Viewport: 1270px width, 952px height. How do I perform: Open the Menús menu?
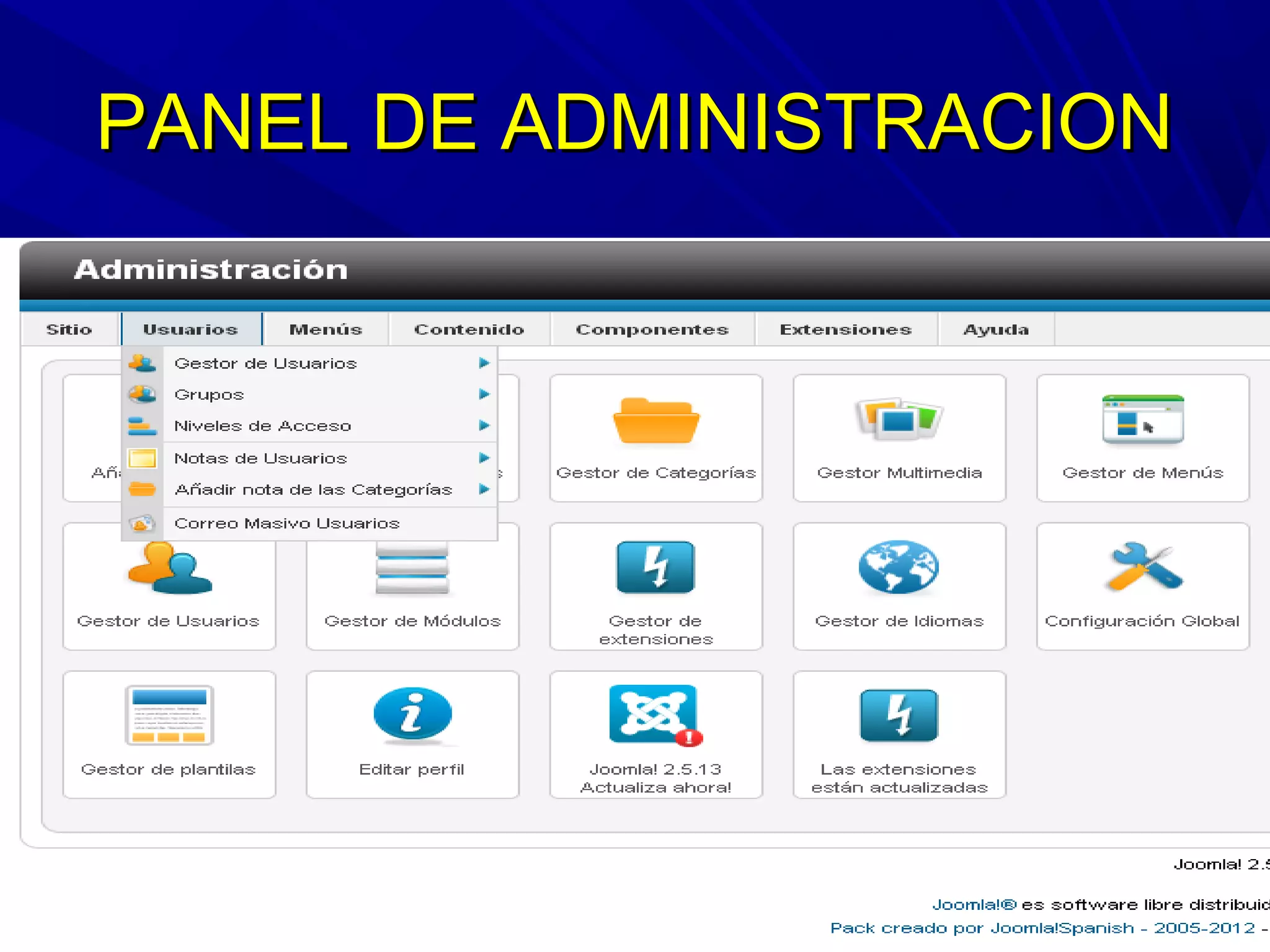(326, 329)
